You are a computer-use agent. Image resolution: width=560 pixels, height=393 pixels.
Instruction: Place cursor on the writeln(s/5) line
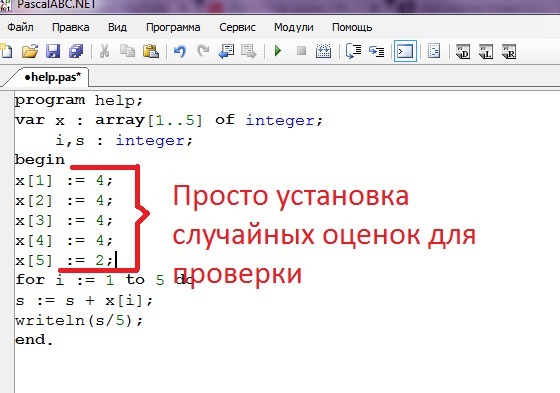pos(79,320)
